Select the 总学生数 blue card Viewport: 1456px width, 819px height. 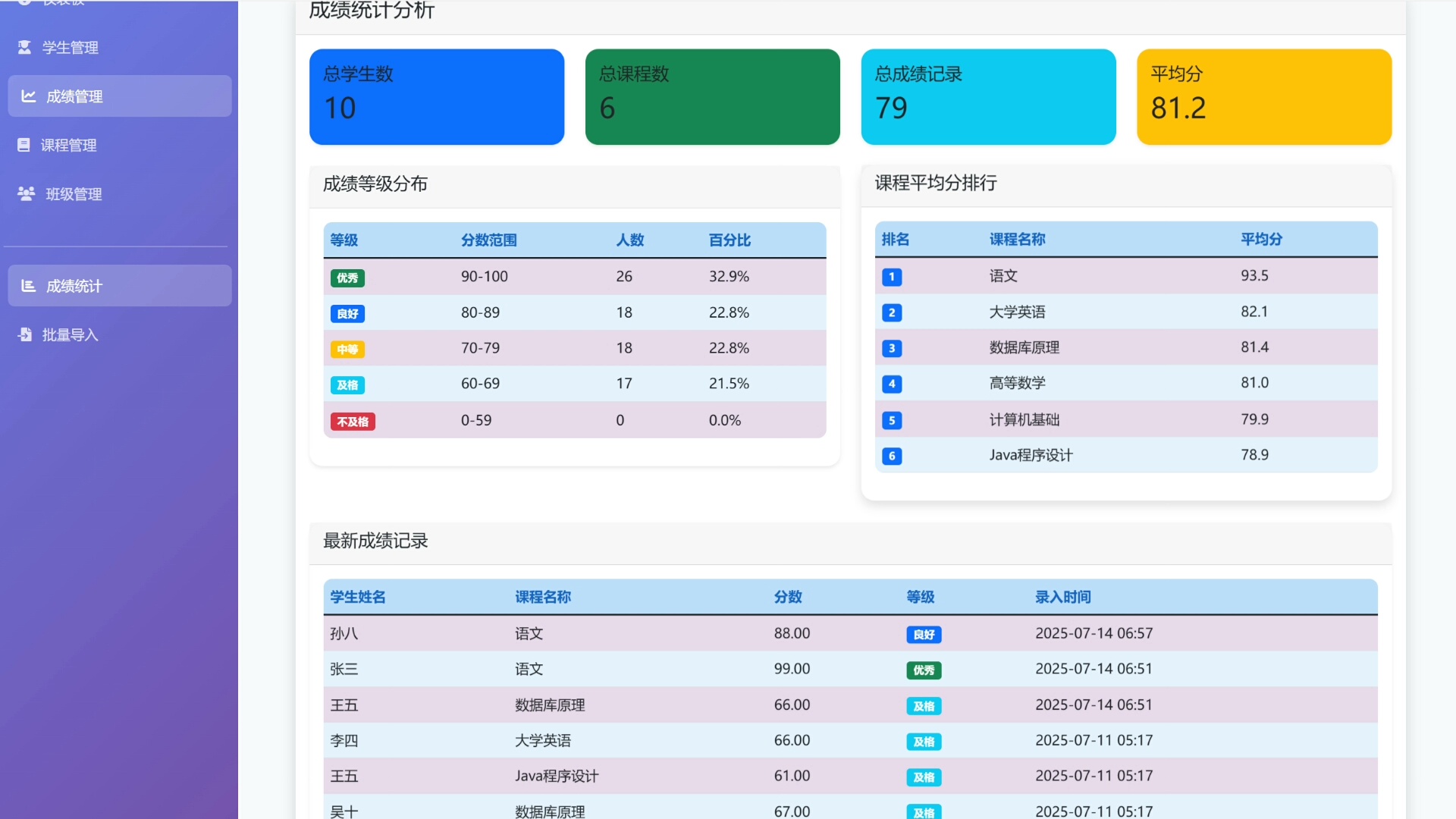coord(437,97)
